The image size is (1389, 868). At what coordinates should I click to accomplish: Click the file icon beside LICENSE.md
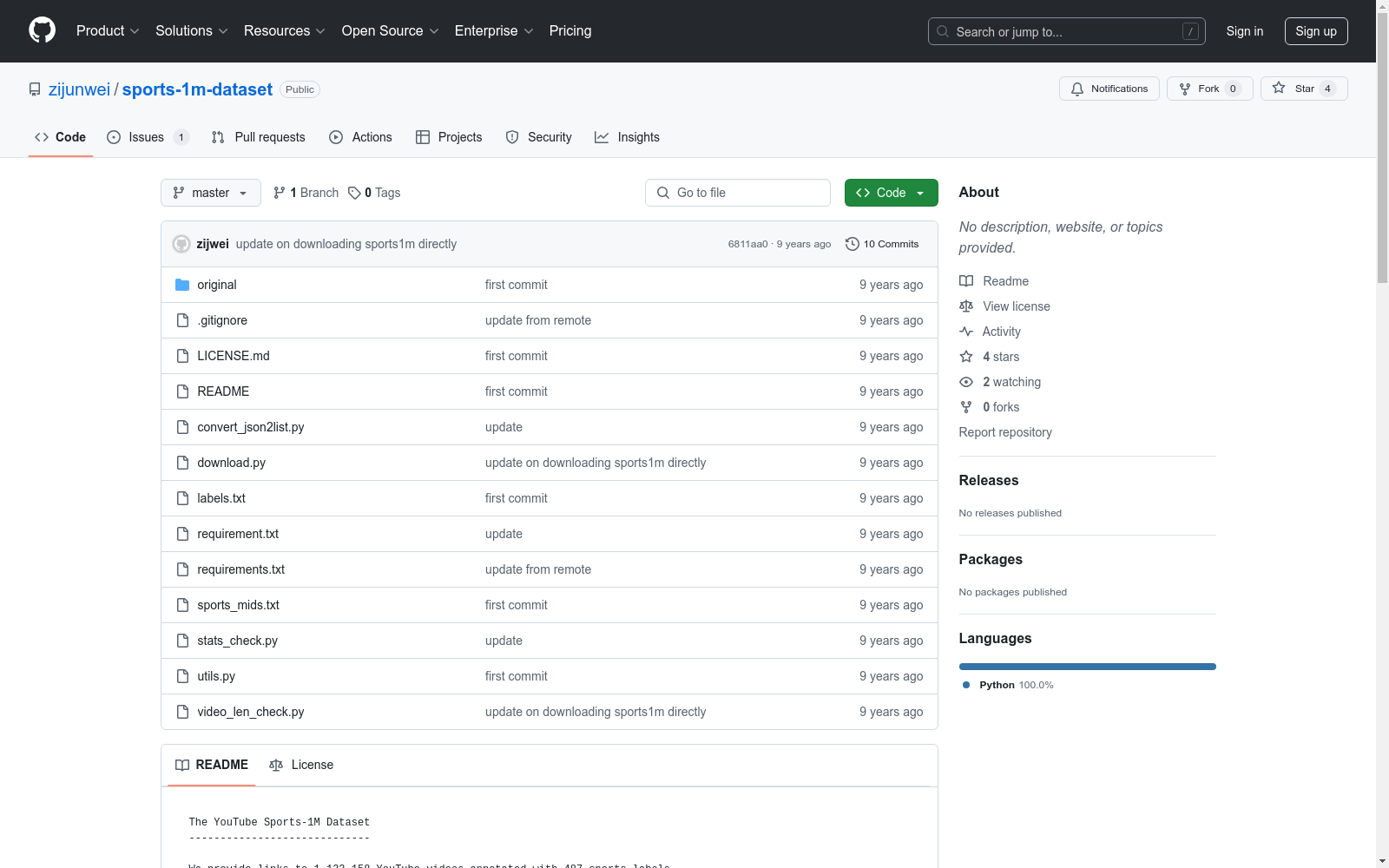tap(182, 356)
